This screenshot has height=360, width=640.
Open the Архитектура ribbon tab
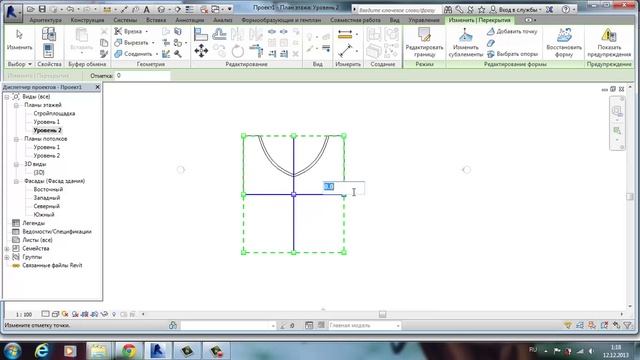45,20
